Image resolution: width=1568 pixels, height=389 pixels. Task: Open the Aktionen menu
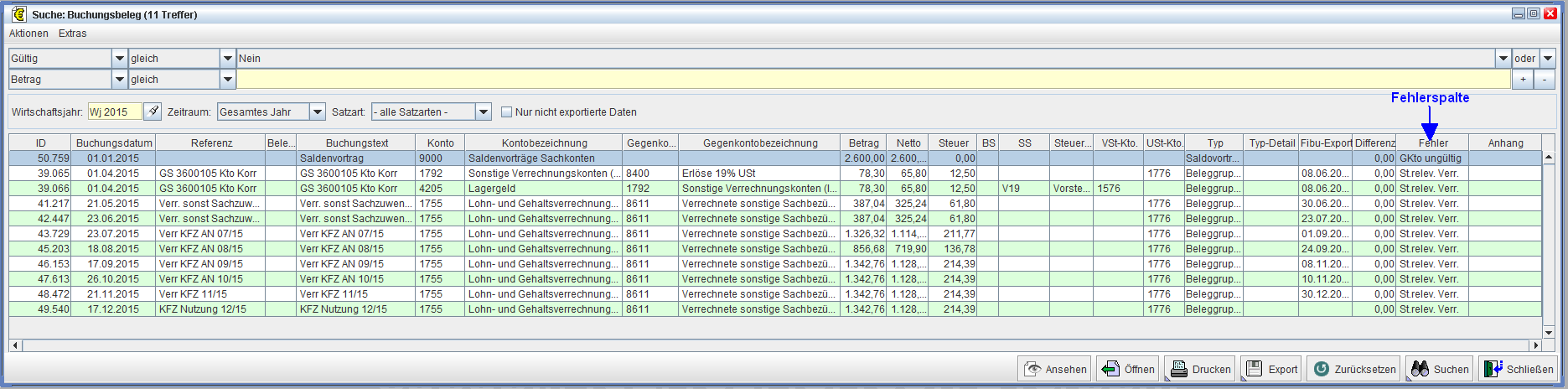click(28, 34)
